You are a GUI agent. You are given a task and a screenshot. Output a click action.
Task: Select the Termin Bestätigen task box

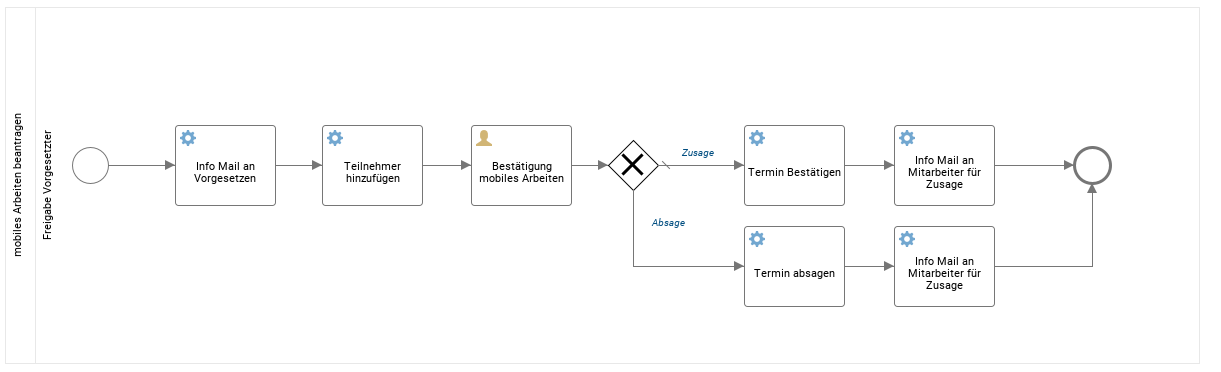(x=794, y=165)
